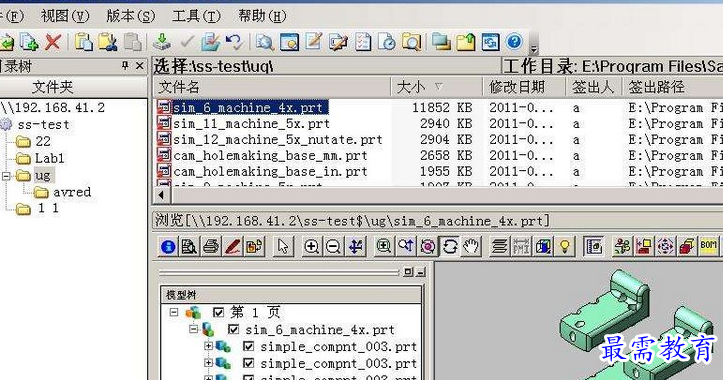Click the 签出路径 column header
The height and width of the screenshot is (380, 723).
click(672, 87)
